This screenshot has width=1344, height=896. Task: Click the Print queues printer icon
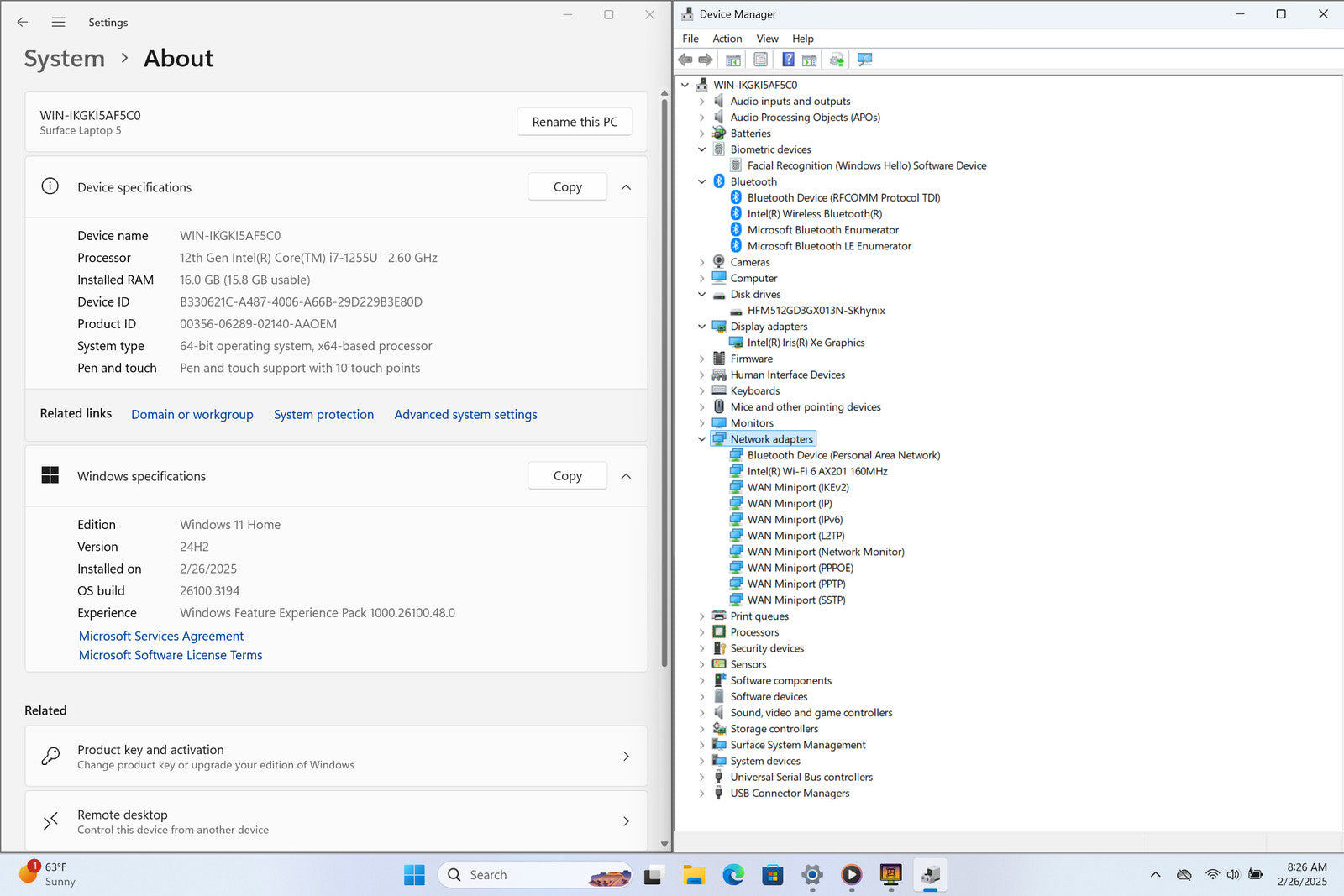[x=719, y=616]
